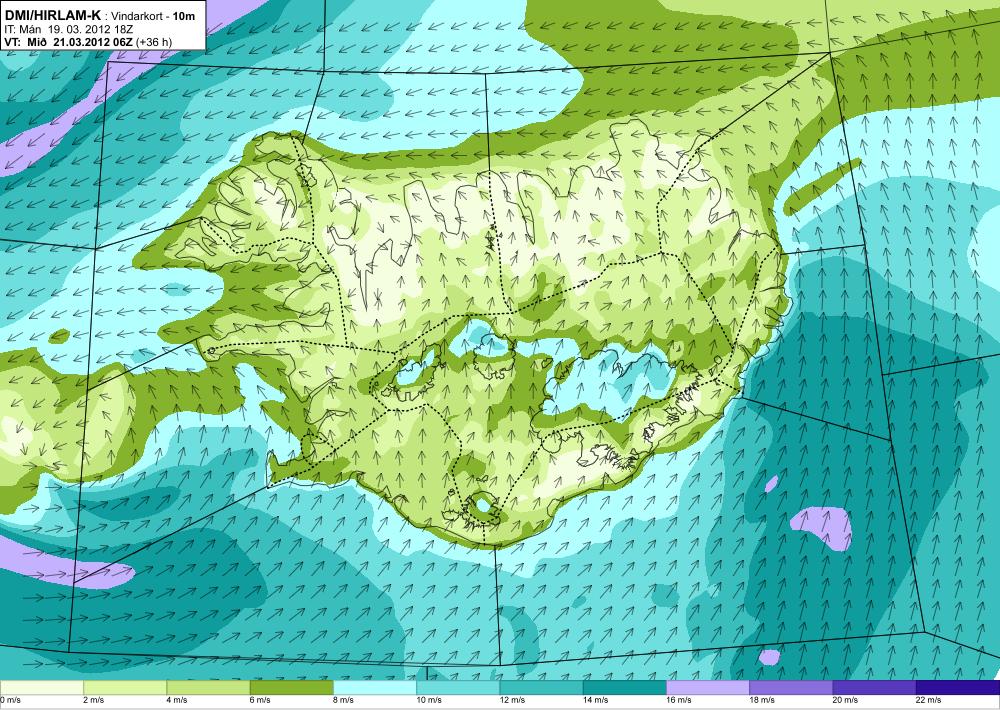Image resolution: width=1000 pixels, height=710 pixels.
Task: Click the '12 m/s' legend label
Action: click(x=513, y=700)
